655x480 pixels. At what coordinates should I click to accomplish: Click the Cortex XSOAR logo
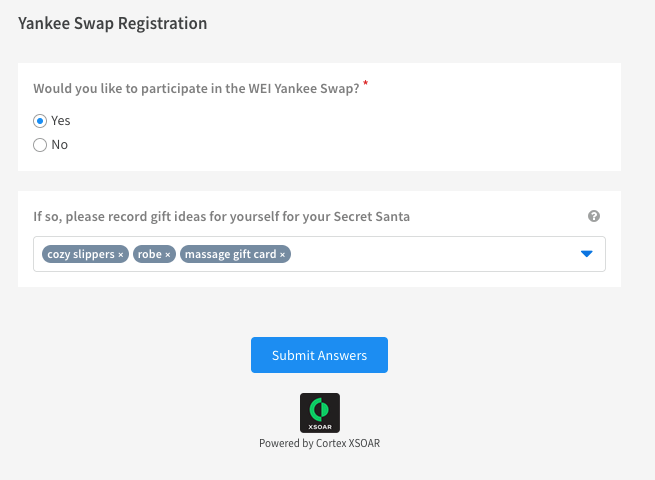320,413
